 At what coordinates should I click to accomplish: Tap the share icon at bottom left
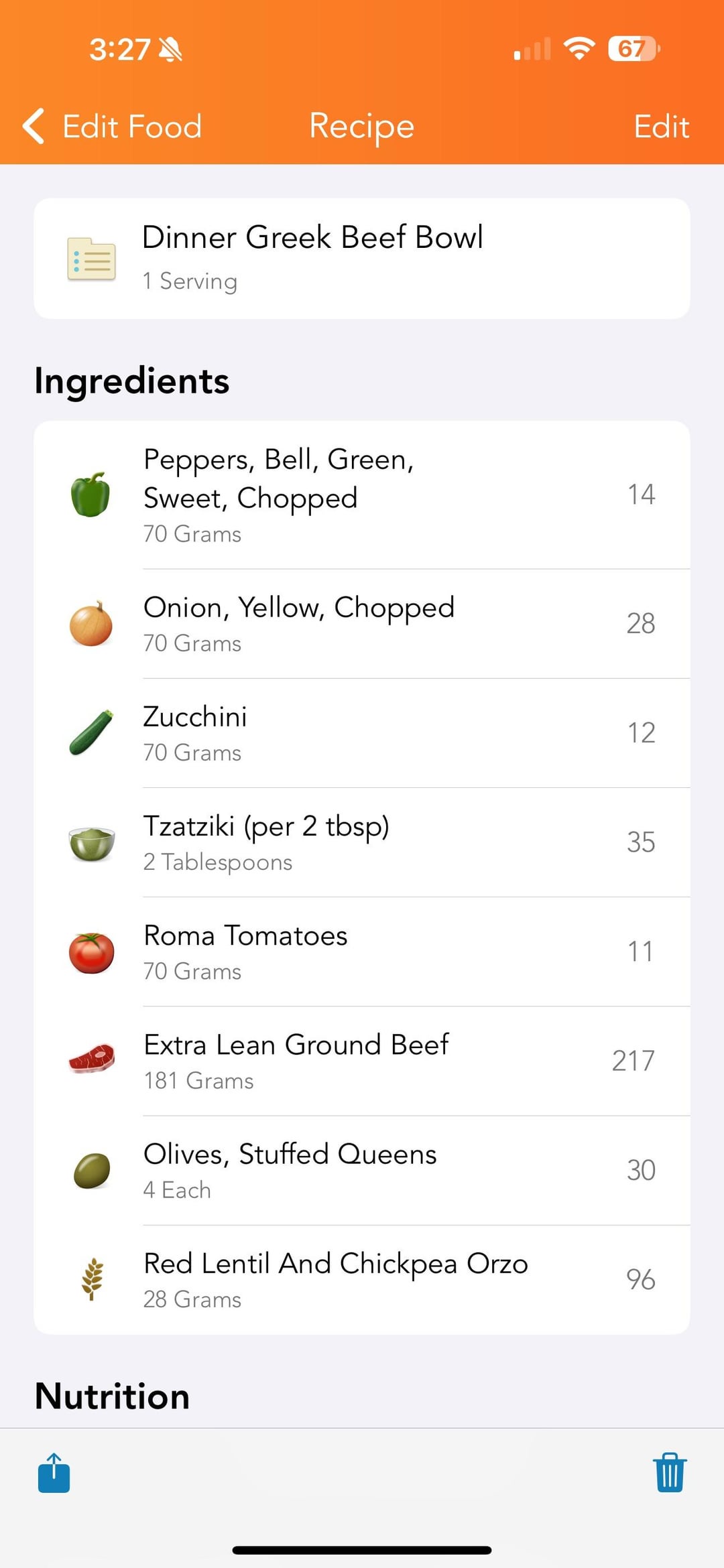click(54, 1473)
